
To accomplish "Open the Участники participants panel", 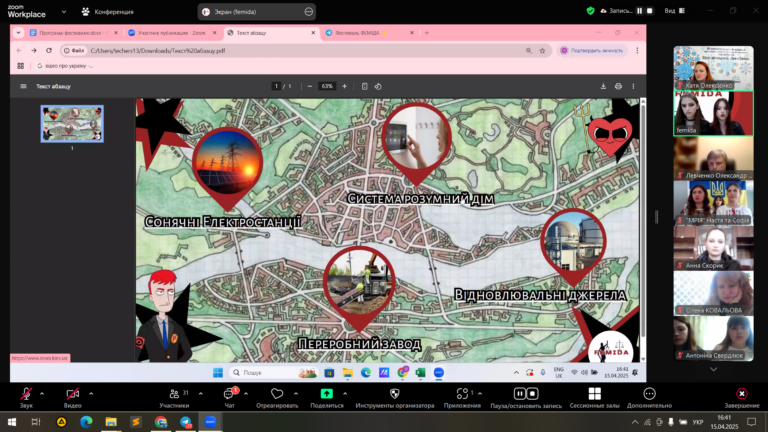I will point(173,394).
